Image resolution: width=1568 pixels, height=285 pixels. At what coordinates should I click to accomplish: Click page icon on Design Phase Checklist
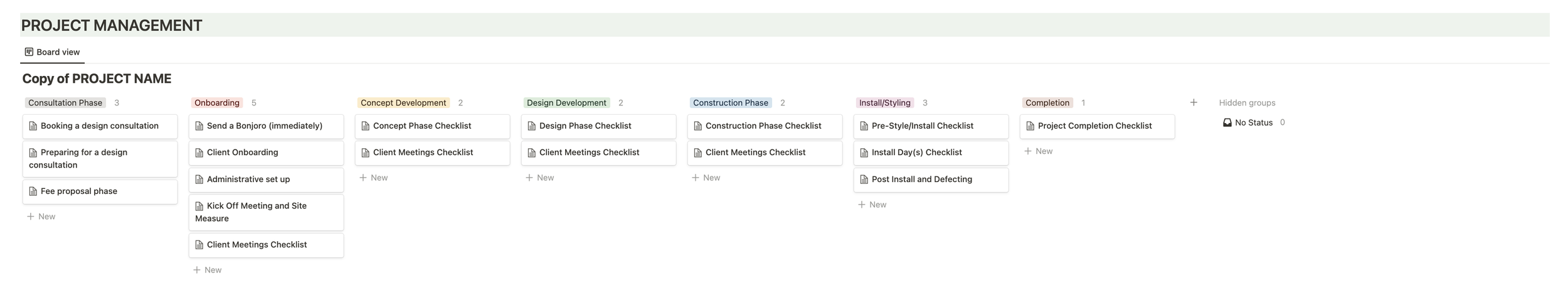pos(532,126)
